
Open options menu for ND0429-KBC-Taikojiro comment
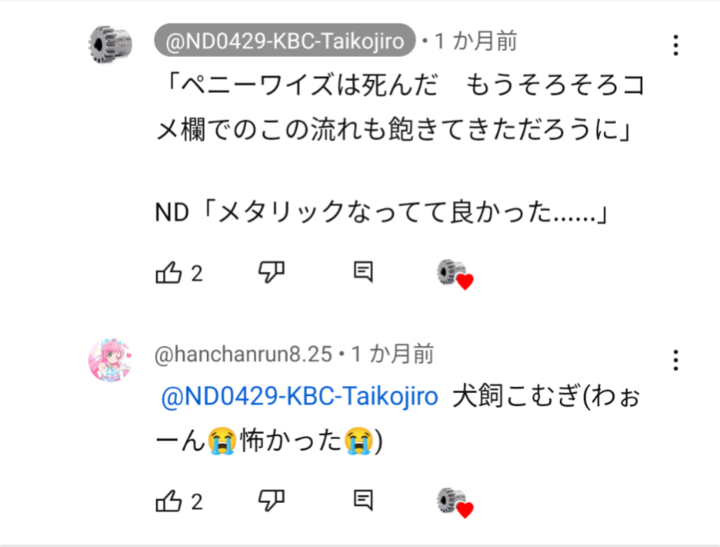675,45
